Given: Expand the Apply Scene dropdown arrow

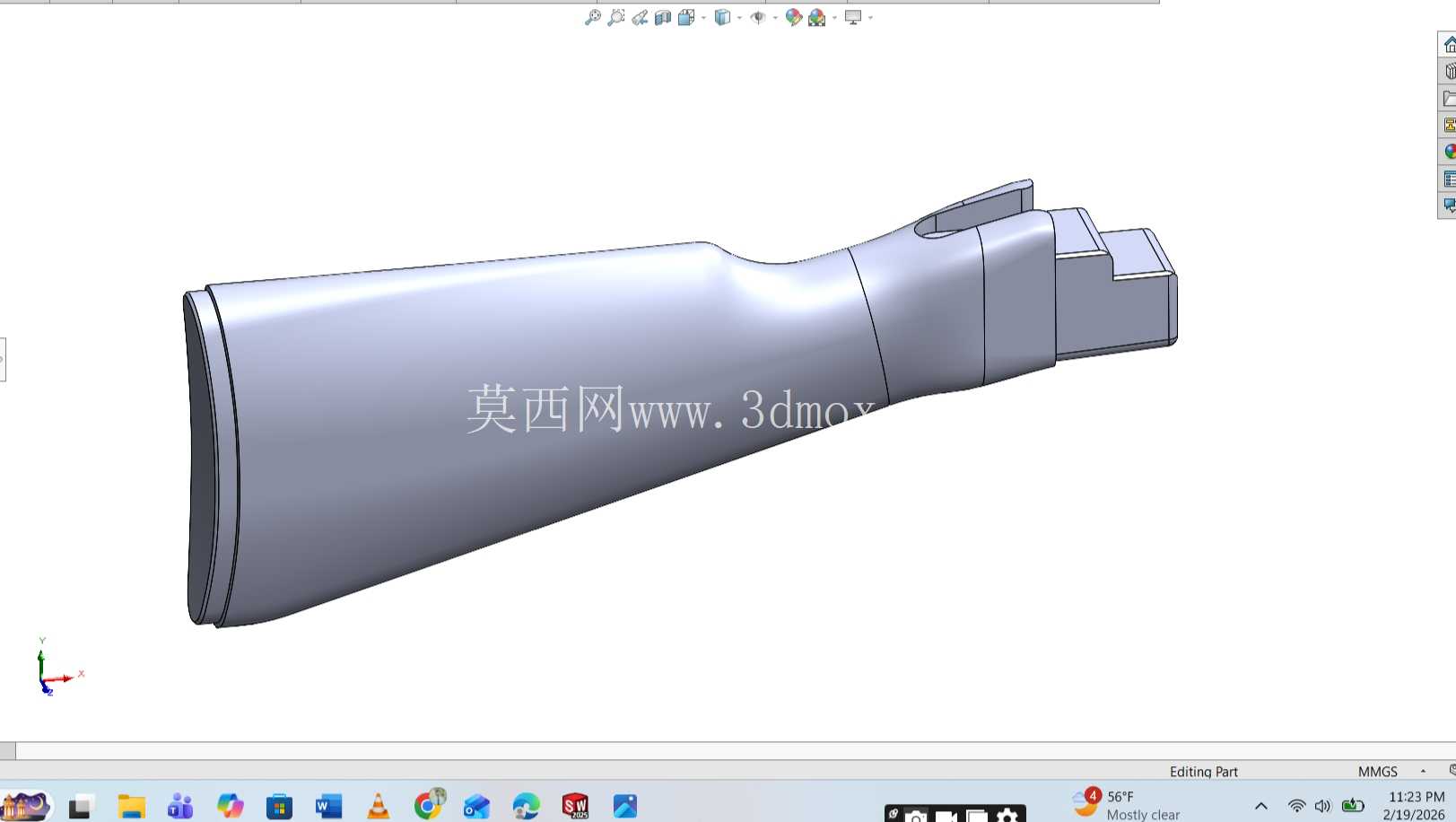Looking at the screenshot, I should (x=834, y=18).
